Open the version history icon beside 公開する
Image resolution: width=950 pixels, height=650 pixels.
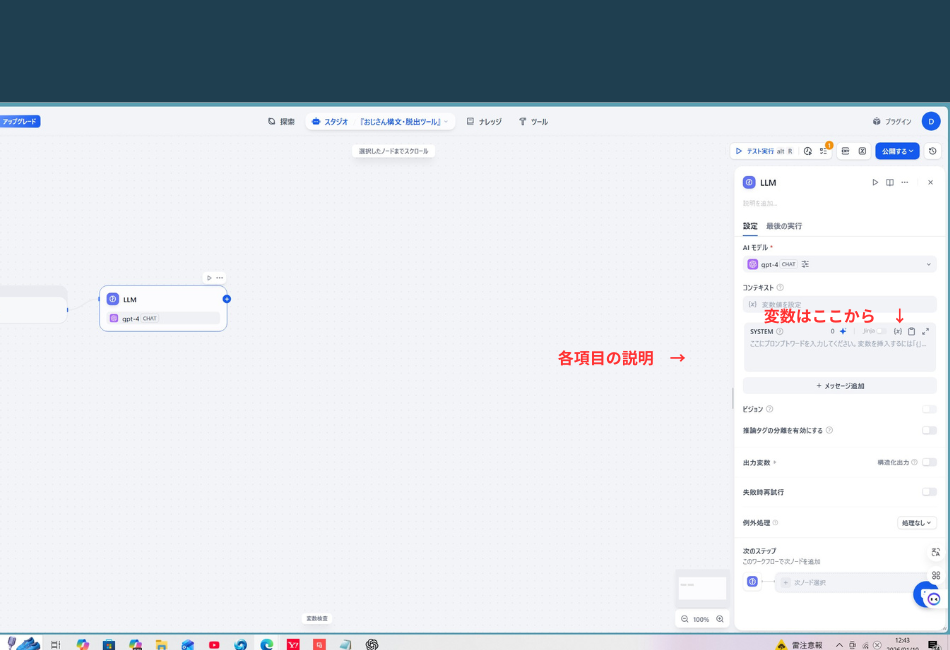(932, 150)
